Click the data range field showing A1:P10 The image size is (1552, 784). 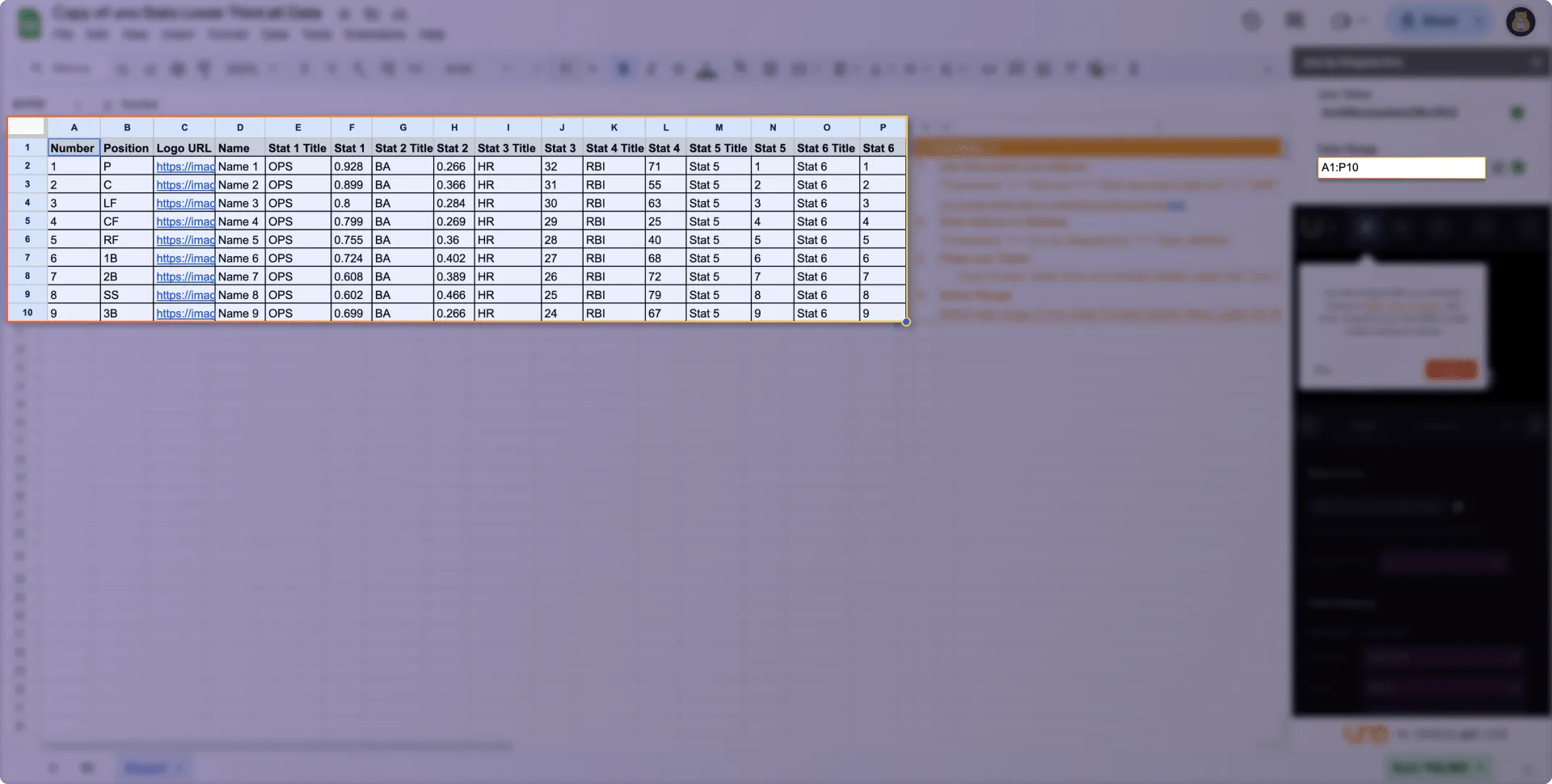click(1401, 167)
